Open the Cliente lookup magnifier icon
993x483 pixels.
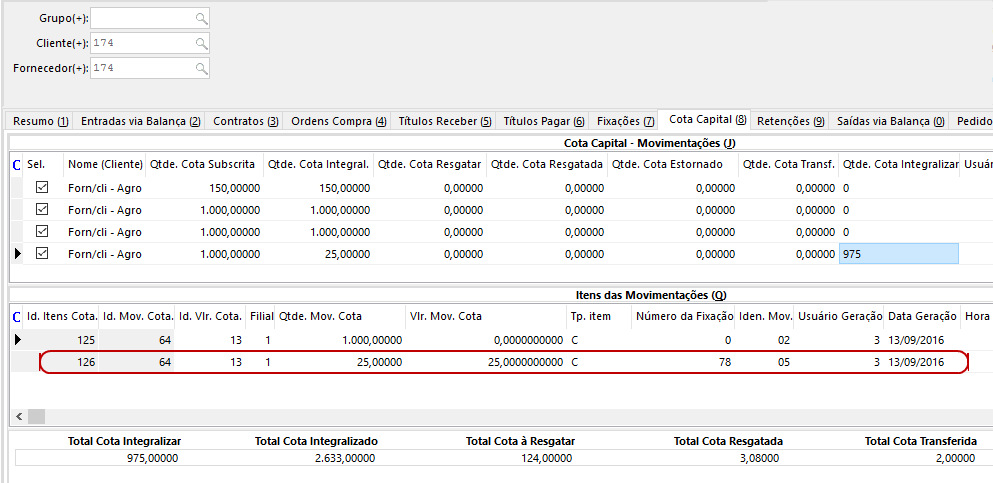point(202,43)
